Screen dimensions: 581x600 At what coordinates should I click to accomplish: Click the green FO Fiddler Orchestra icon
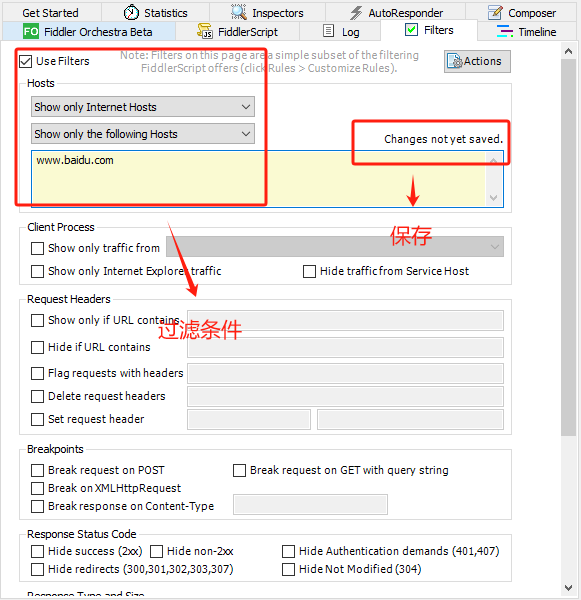pyautogui.click(x=31, y=31)
